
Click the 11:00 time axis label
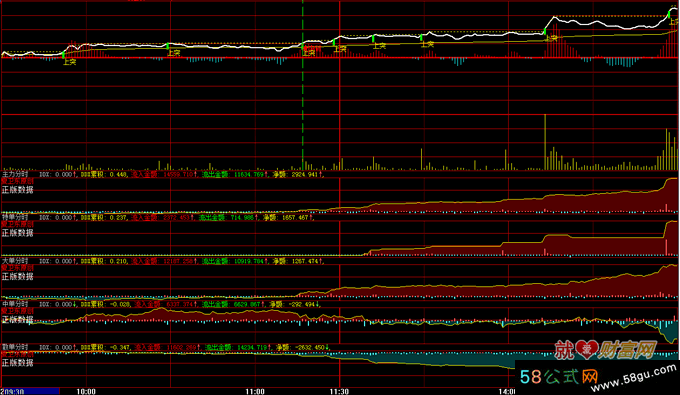(255, 392)
